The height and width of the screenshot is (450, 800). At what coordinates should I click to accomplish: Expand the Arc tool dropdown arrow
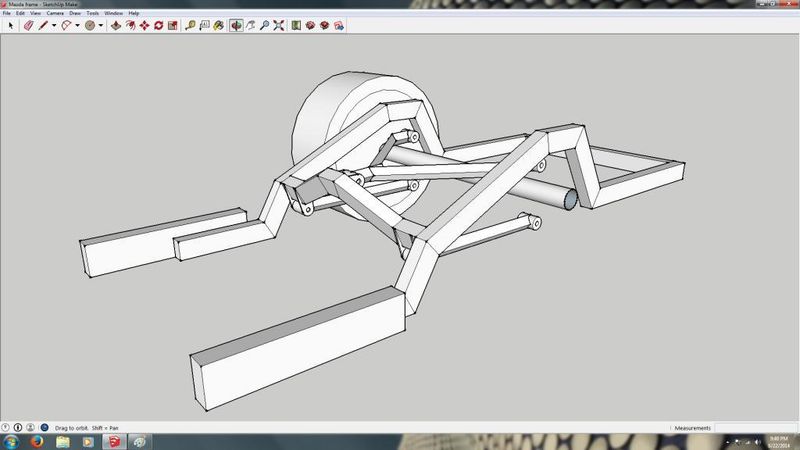[77, 24]
